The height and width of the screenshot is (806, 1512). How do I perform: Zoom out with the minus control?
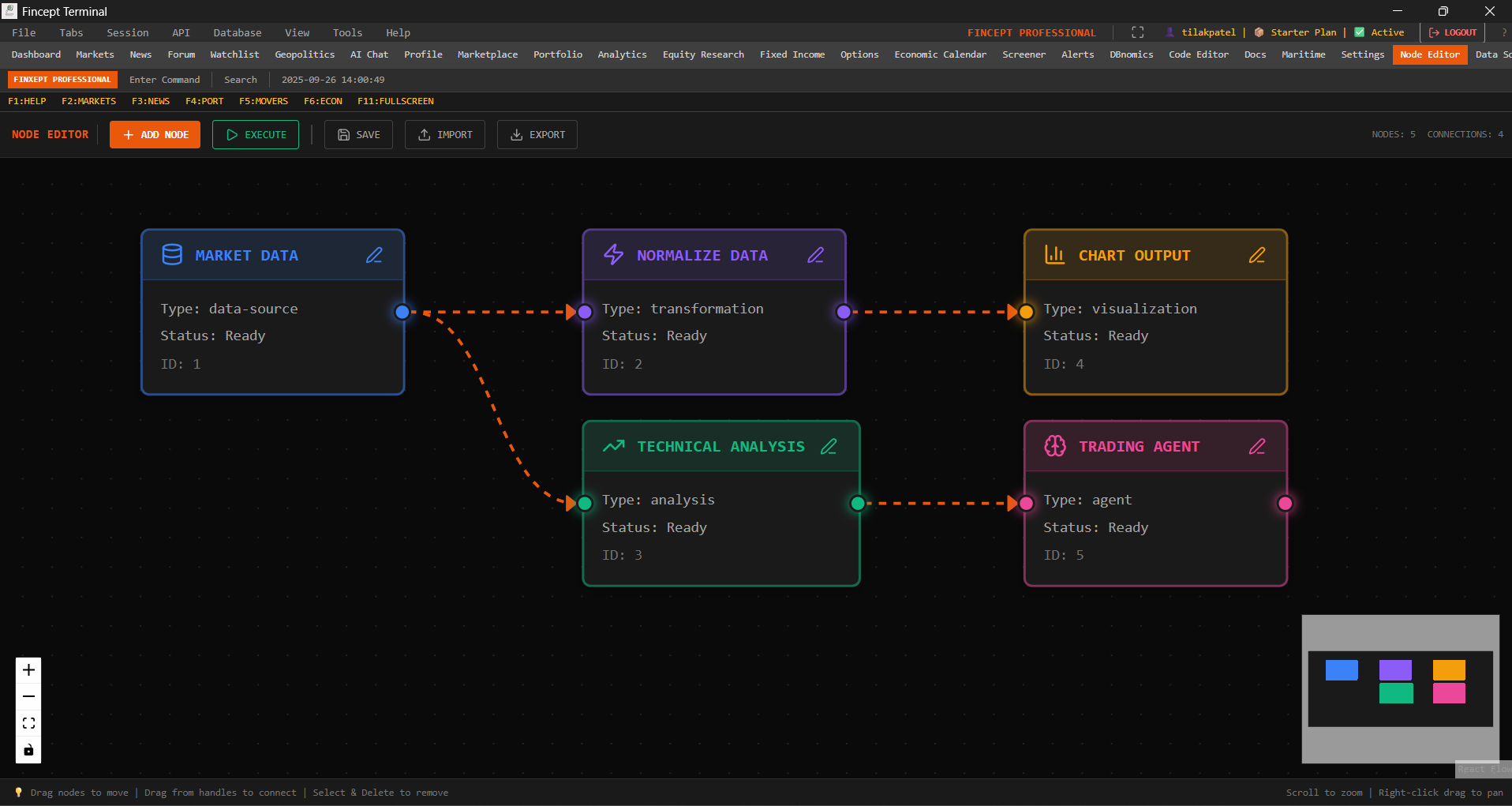(28, 696)
